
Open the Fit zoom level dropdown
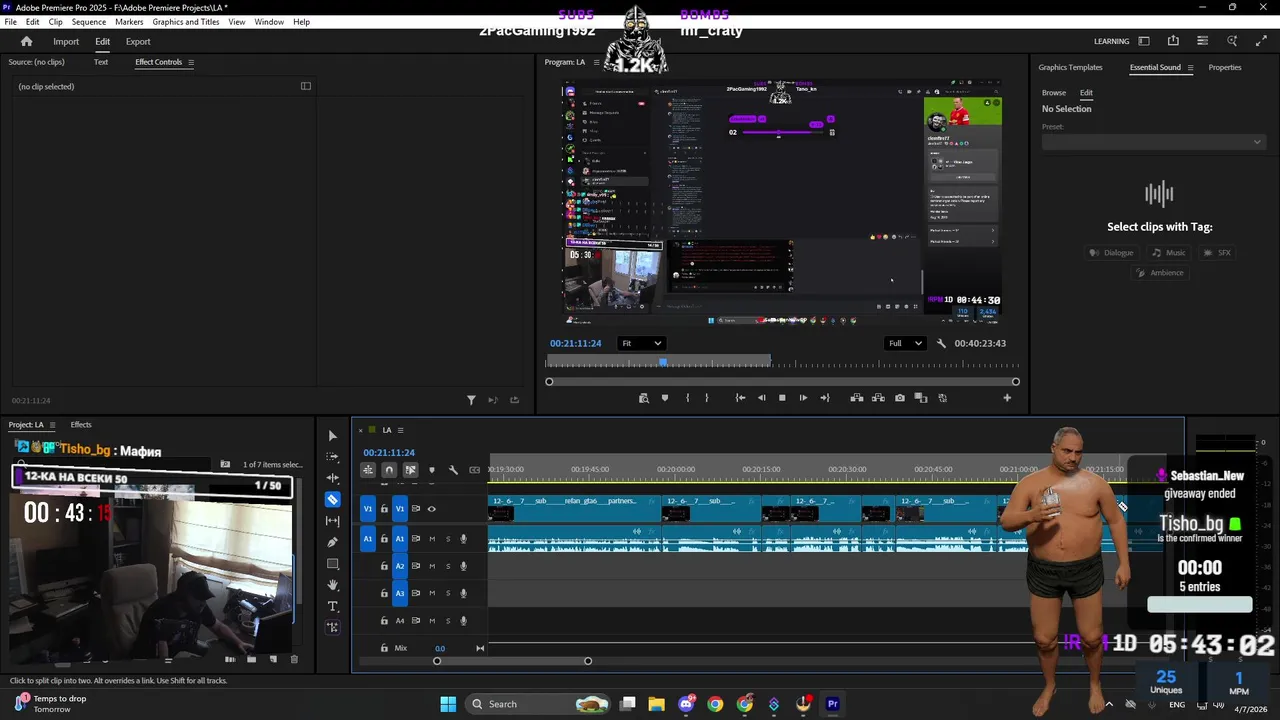[641, 343]
